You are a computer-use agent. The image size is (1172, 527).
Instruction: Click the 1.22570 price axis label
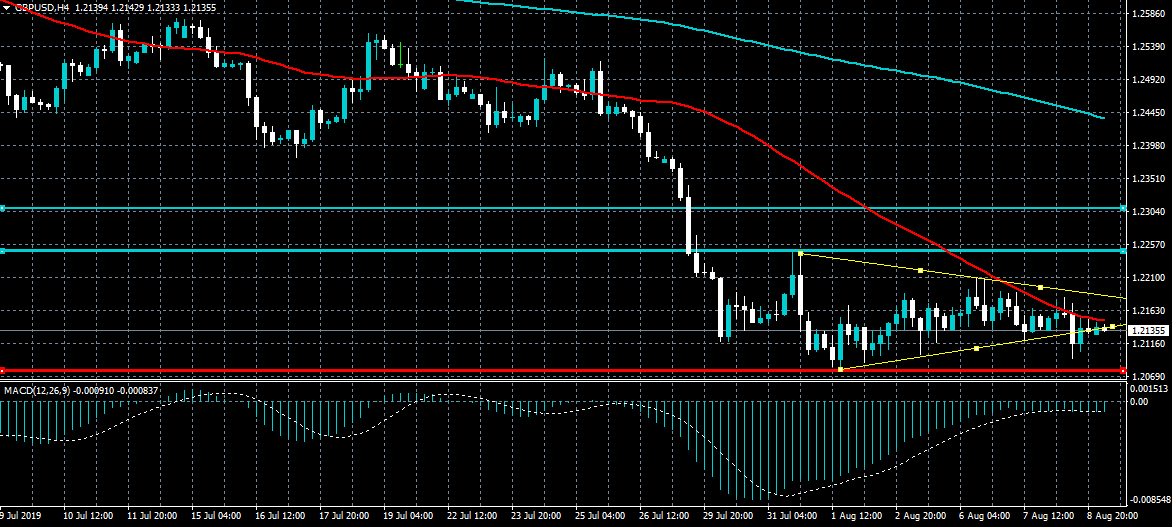click(x=1149, y=245)
